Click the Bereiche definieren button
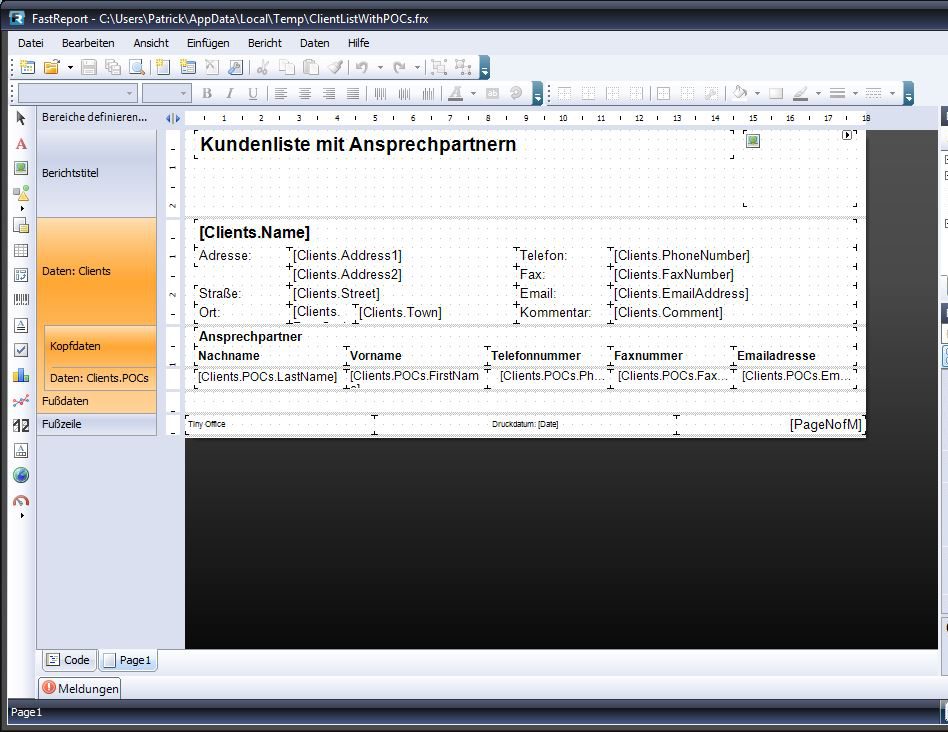This screenshot has height=732, width=948. (94, 117)
